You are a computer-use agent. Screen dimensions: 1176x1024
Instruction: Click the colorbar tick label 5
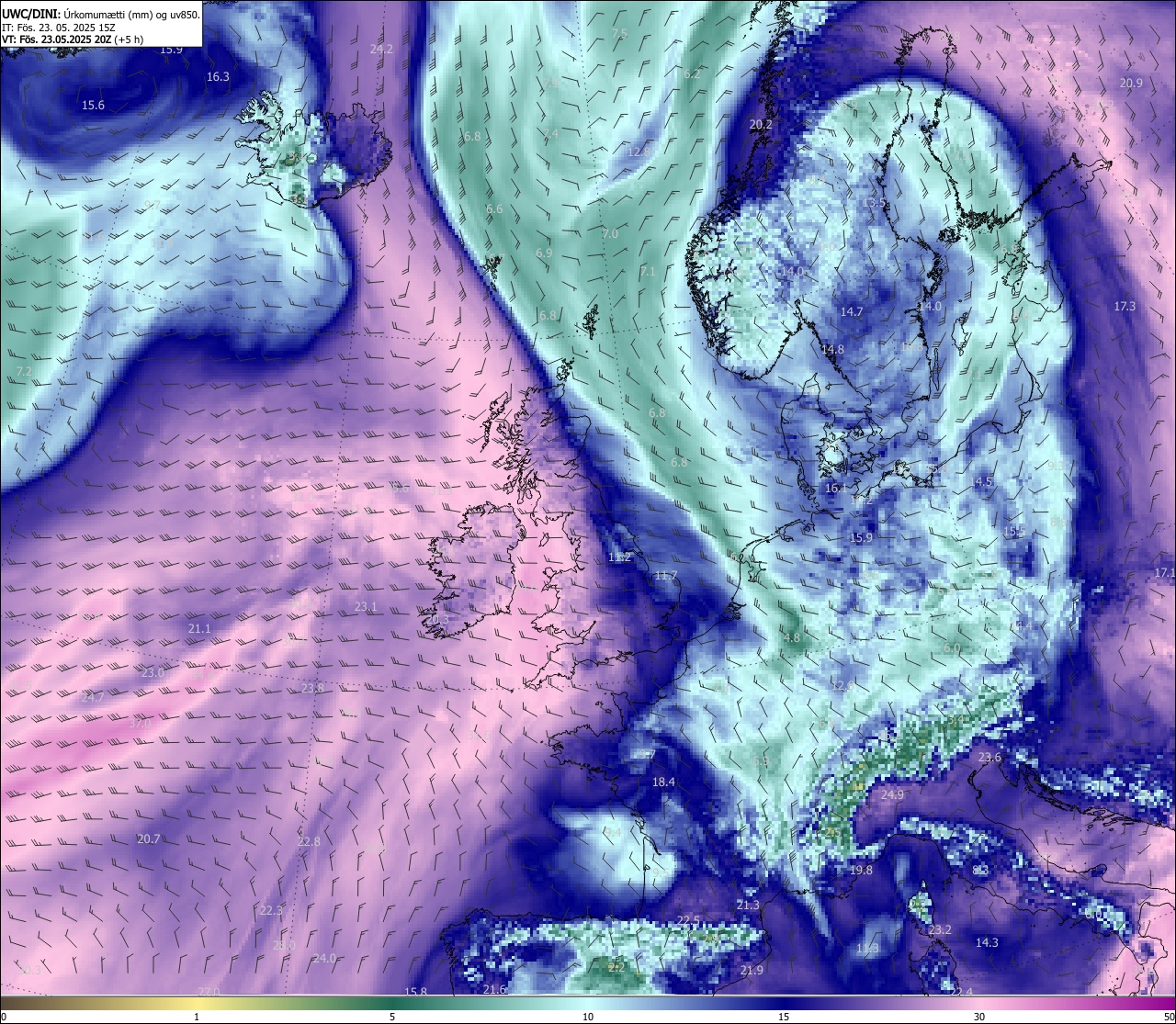[392, 1017]
